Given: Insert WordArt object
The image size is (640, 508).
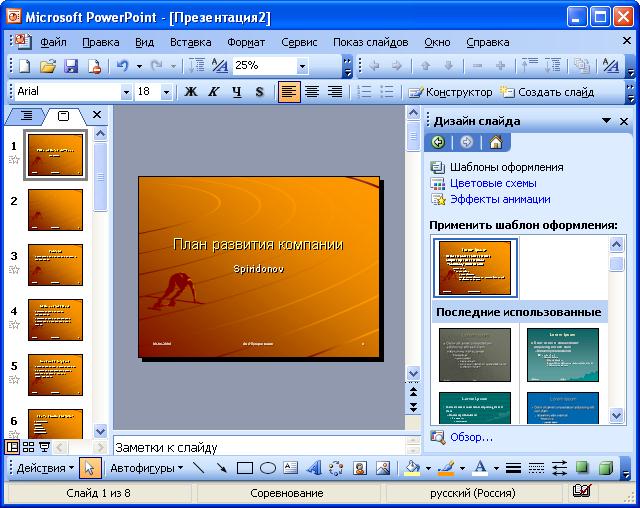Looking at the screenshot, I should [x=313, y=468].
